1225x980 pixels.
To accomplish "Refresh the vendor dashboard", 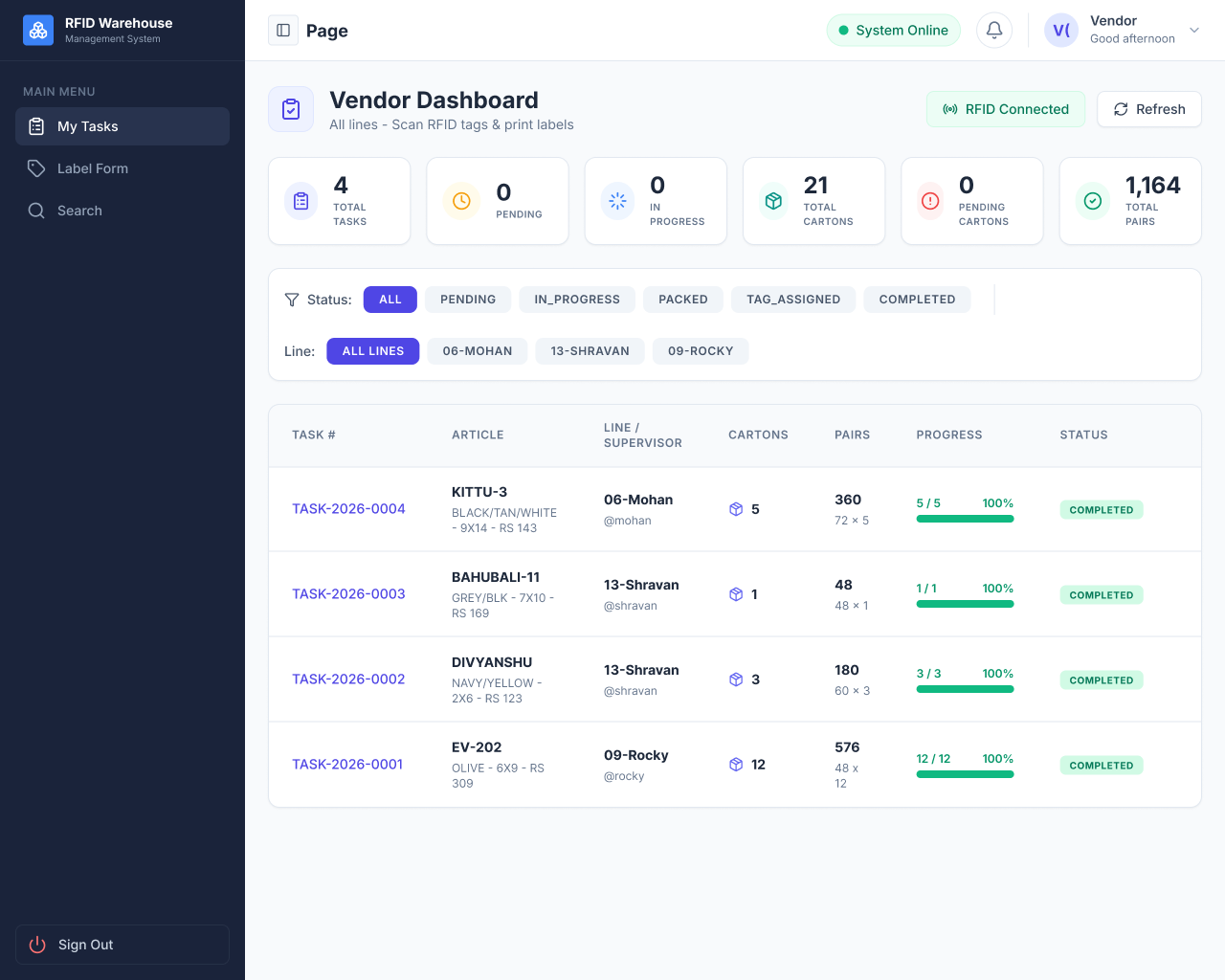I will pyautogui.click(x=1149, y=109).
